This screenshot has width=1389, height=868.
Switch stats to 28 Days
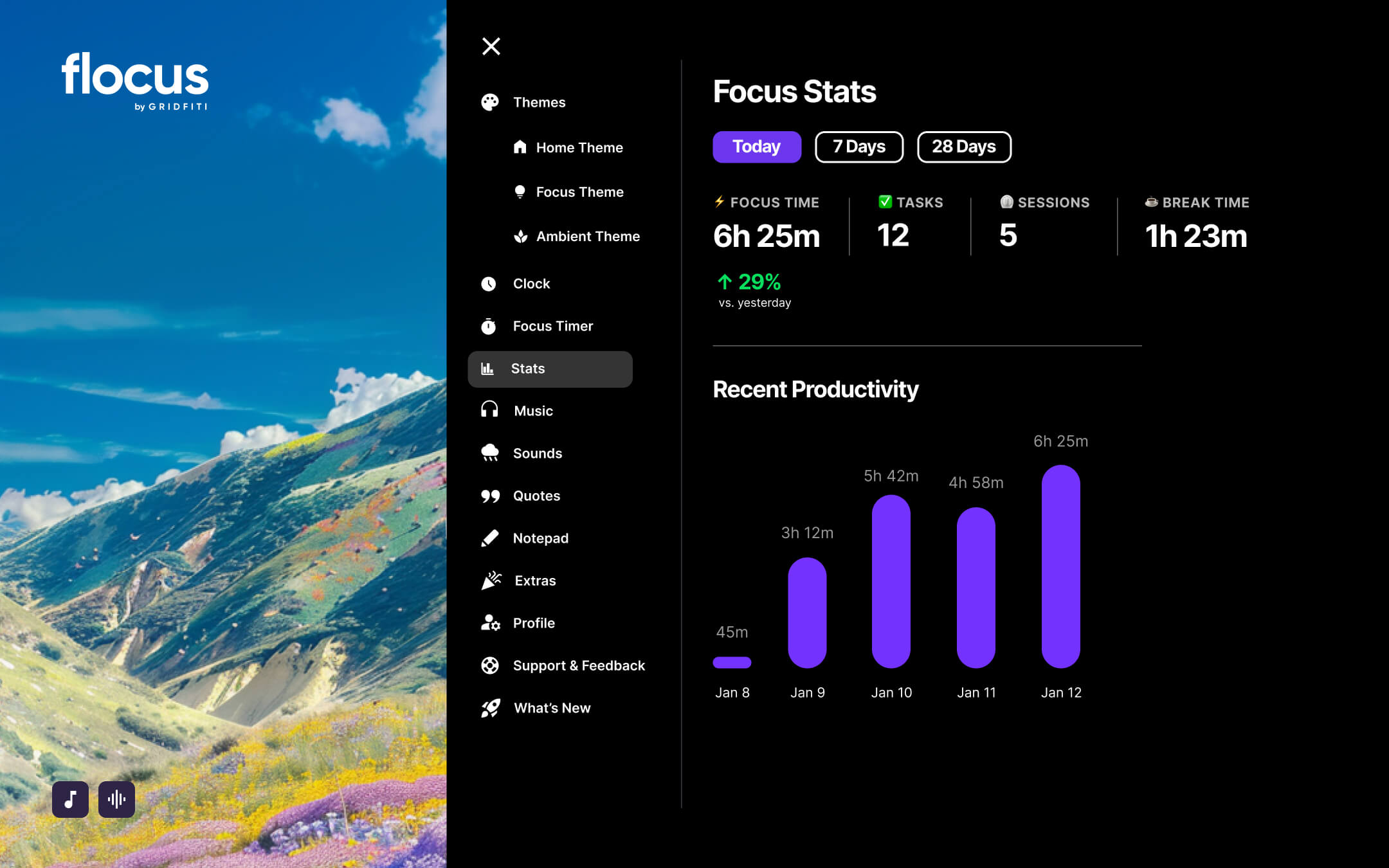[x=963, y=147]
